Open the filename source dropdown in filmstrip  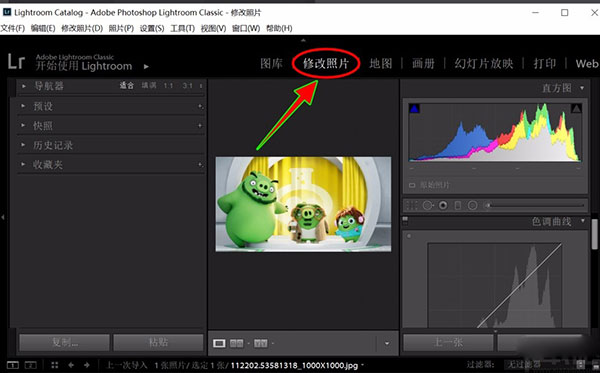[362, 365]
